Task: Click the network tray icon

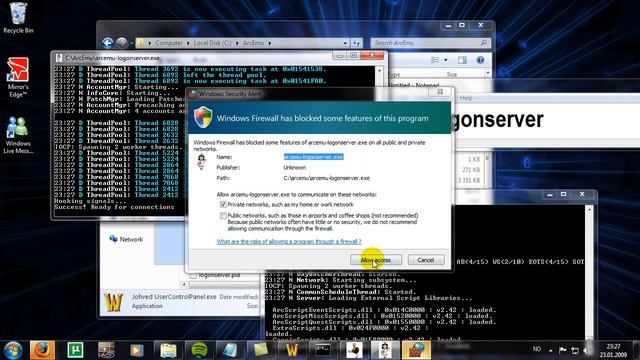Action: [575, 350]
